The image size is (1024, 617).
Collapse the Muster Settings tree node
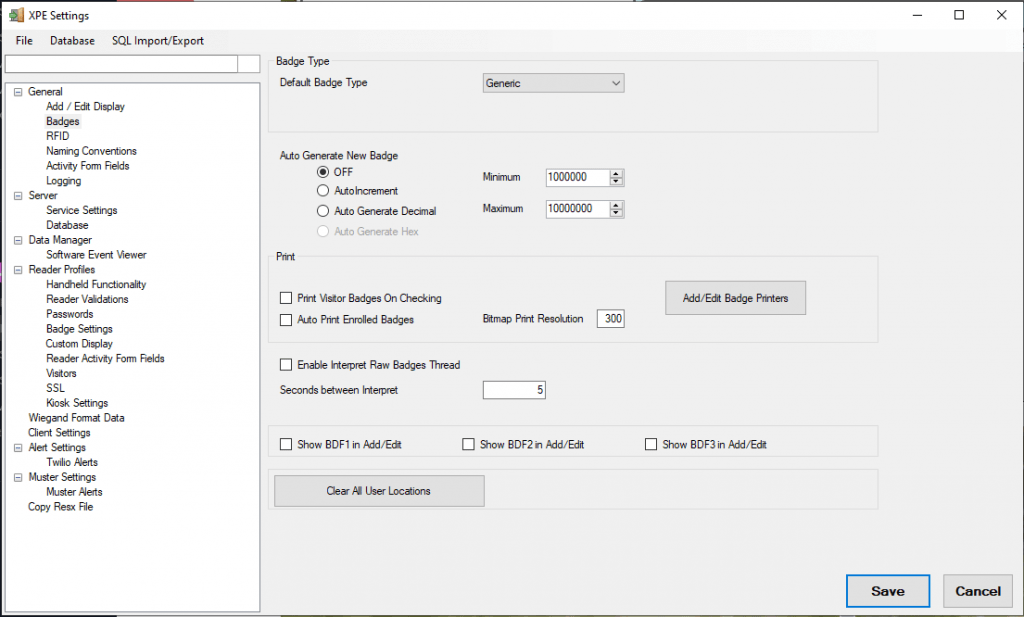pos(18,477)
